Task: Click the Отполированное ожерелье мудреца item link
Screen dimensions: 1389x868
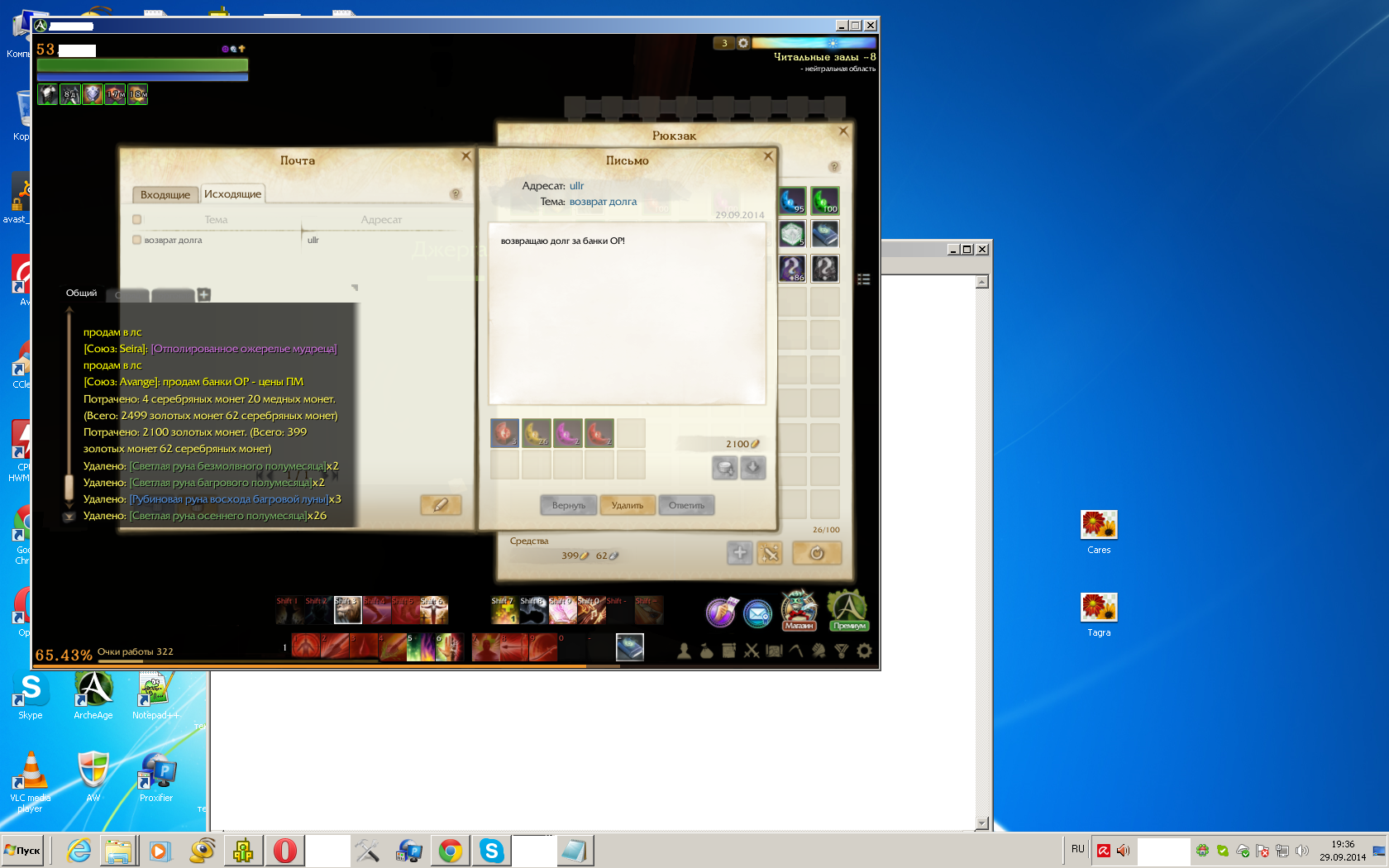Action: [244, 349]
